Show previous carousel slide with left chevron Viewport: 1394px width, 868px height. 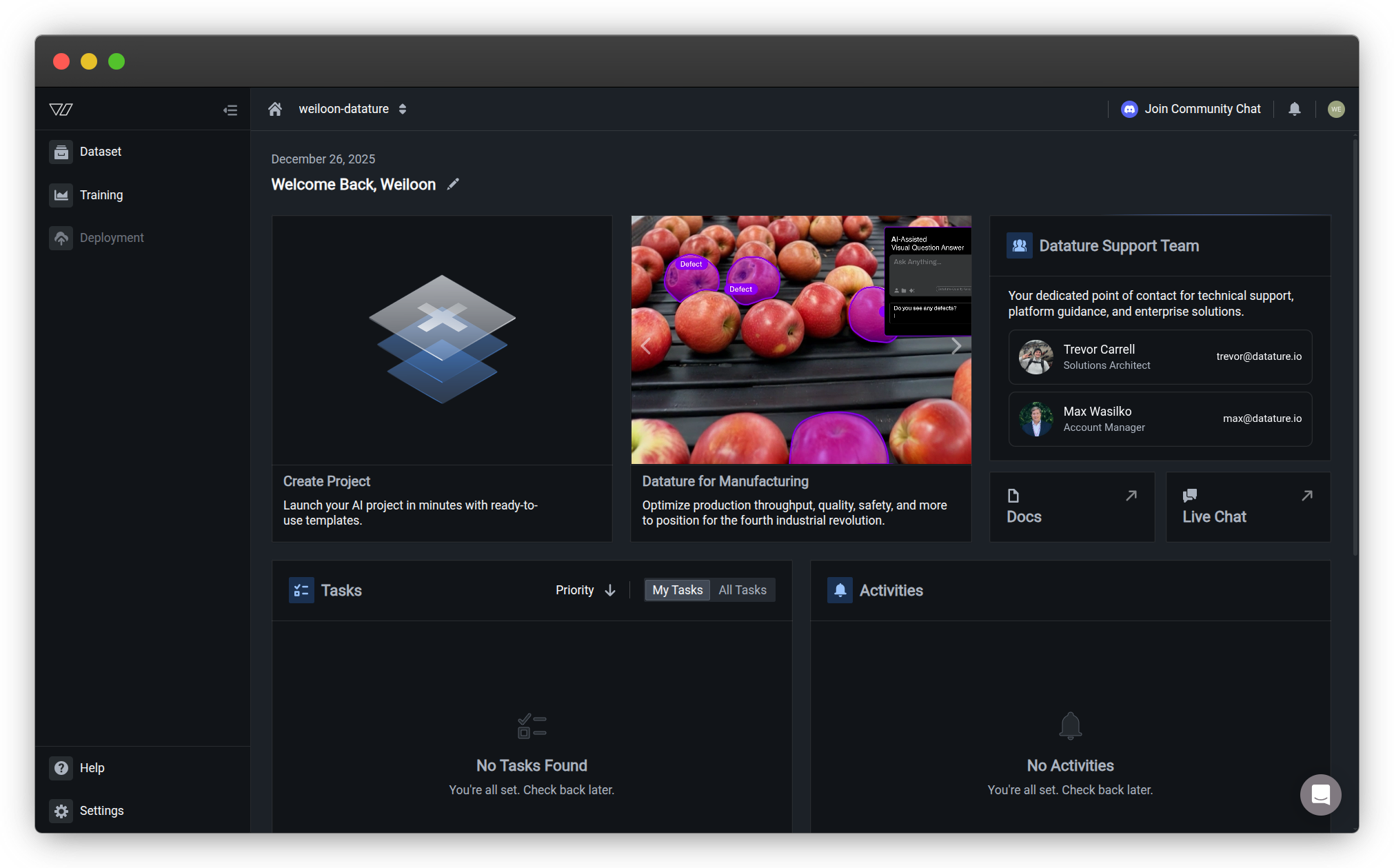pyautogui.click(x=646, y=345)
